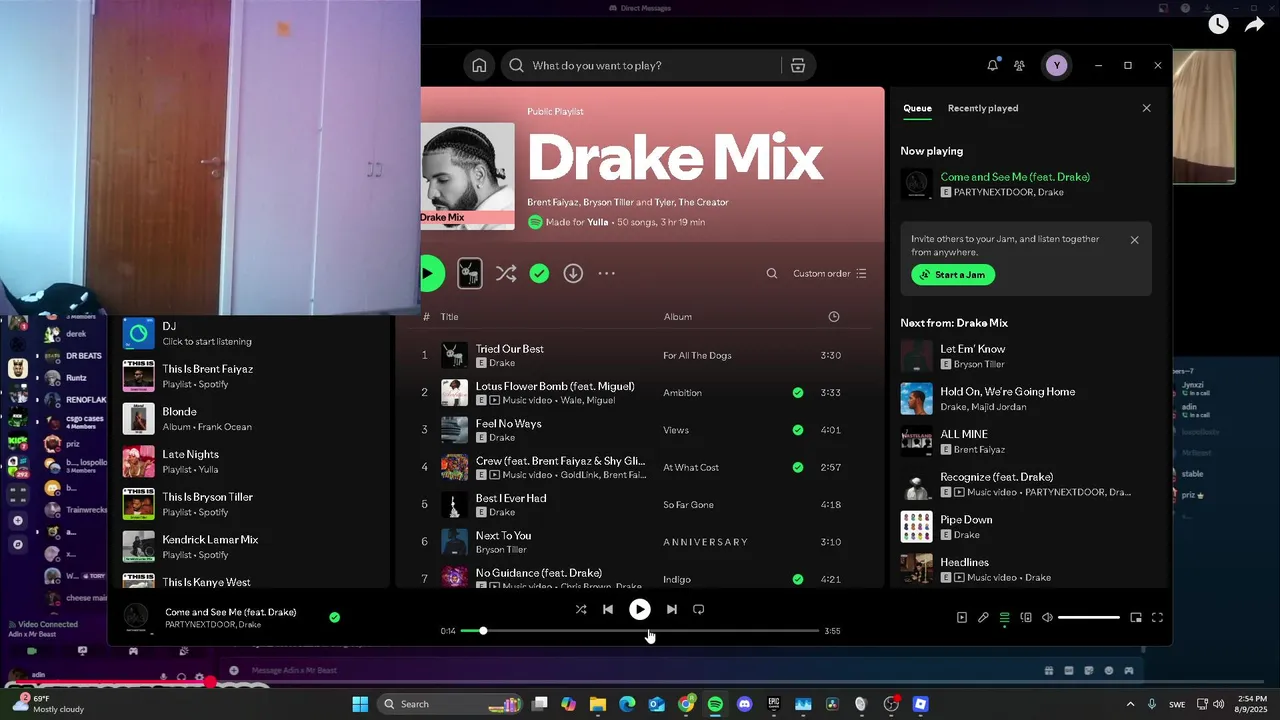Open Kendrick Lamar Mix in library
Image resolution: width=1280 pixels, height=720 pixels.
pos(248,546)
